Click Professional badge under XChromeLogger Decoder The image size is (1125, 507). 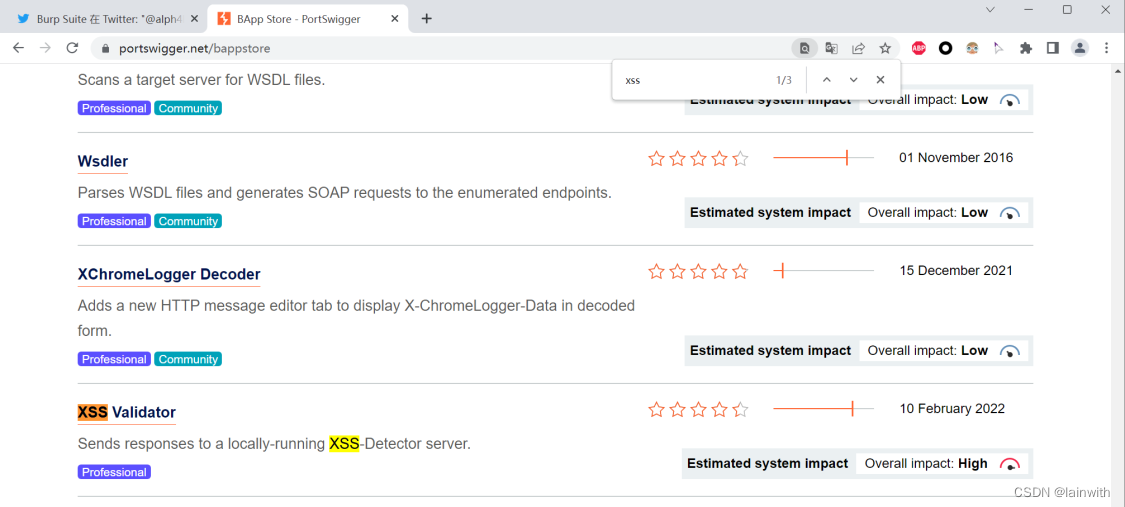point(114,359)
